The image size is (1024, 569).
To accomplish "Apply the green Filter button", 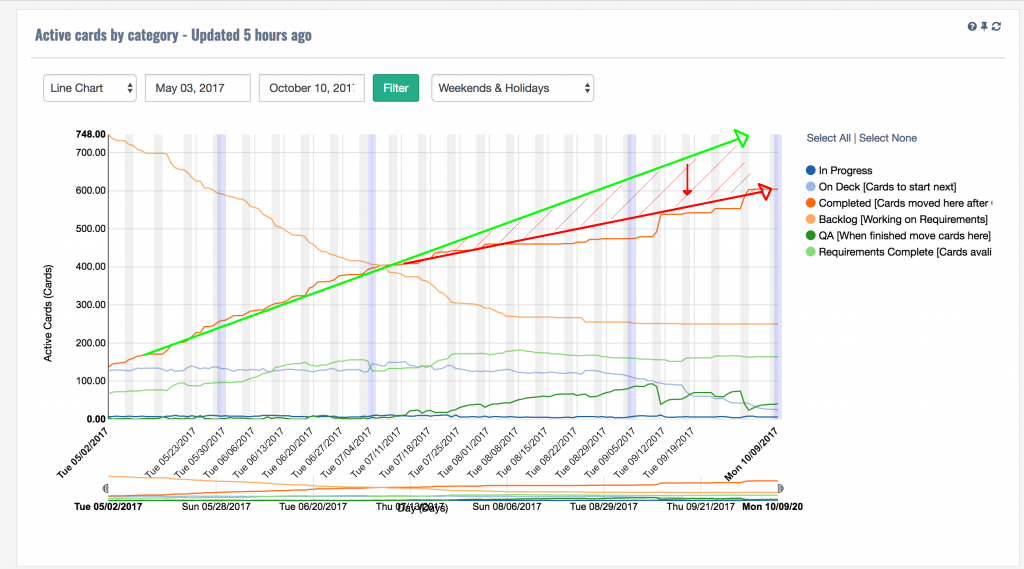I will click(396, 88).
